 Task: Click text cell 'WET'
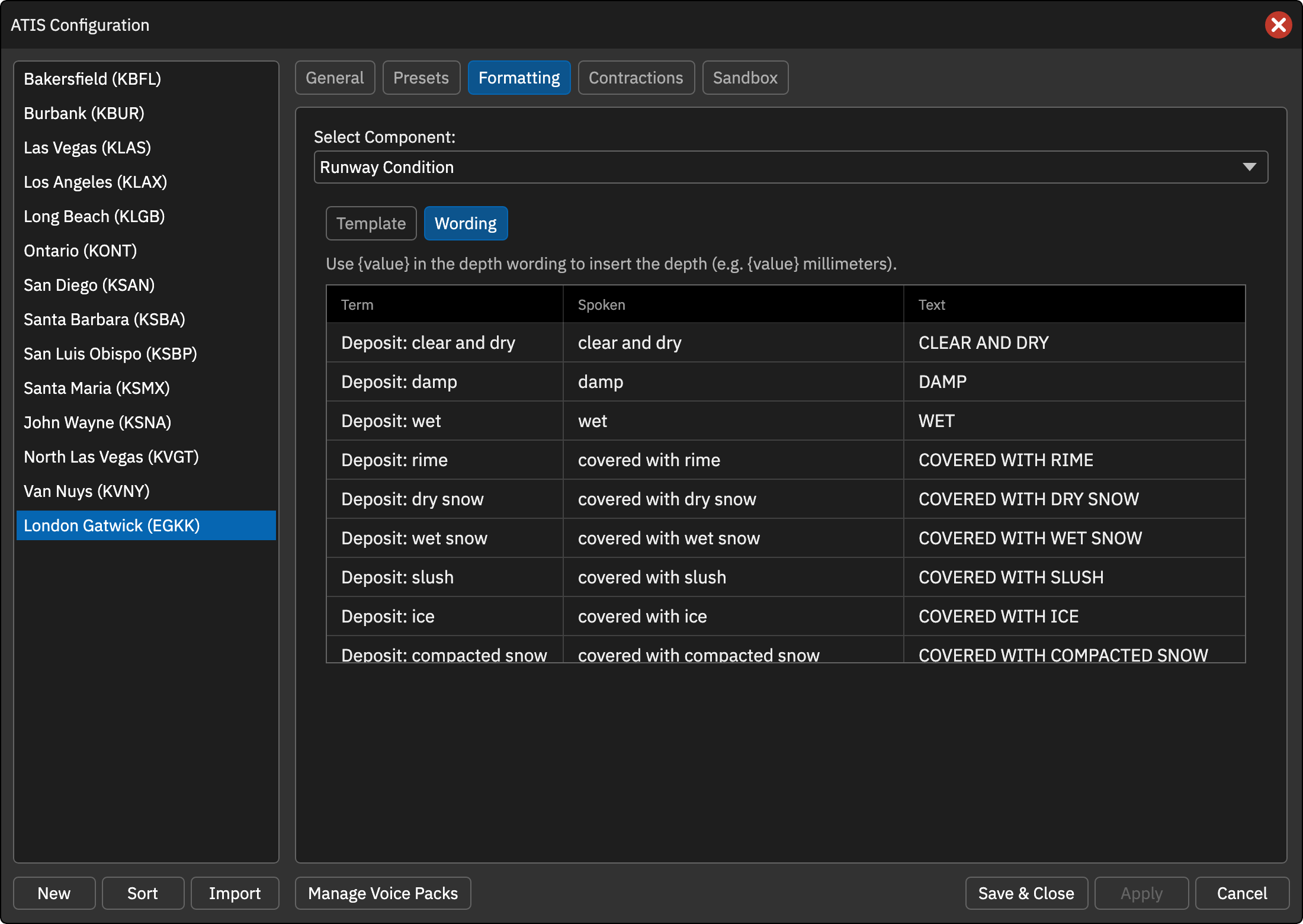click(x=1074, y=421)
